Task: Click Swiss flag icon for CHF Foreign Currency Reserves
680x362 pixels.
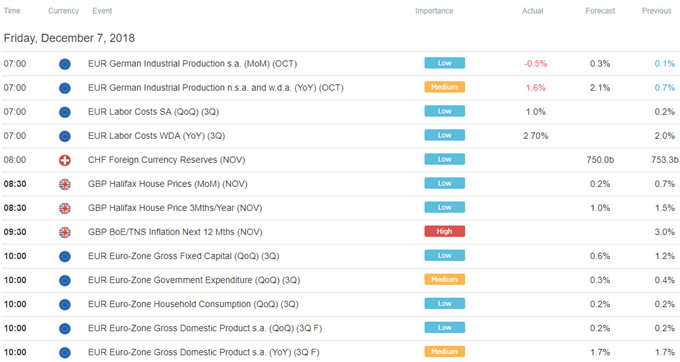Action: [x=65, y=160]
